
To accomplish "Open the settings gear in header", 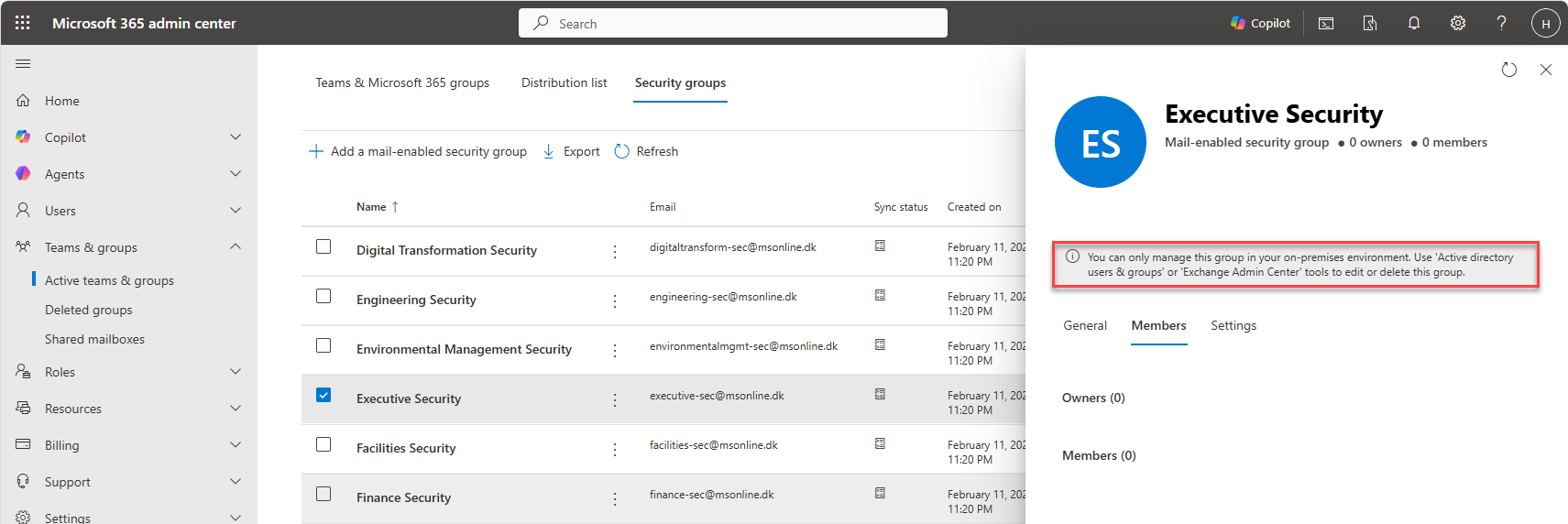I will click(1458, 23).
